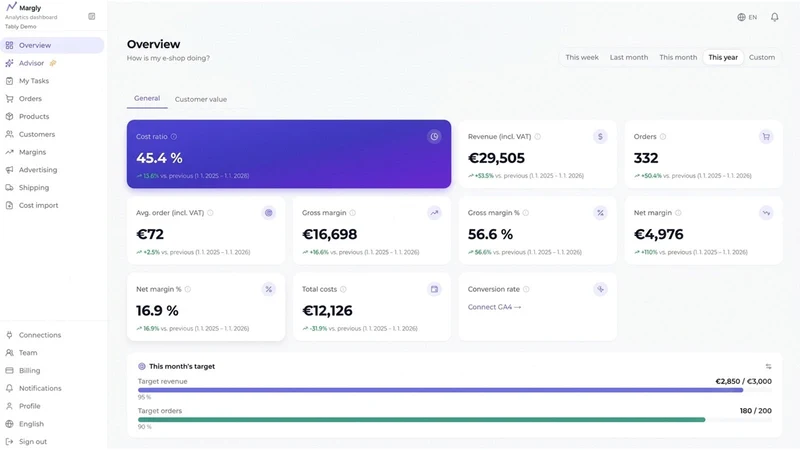Open Profile in the sidebar
The image size is (800, 450).
[x=52, y=406]
